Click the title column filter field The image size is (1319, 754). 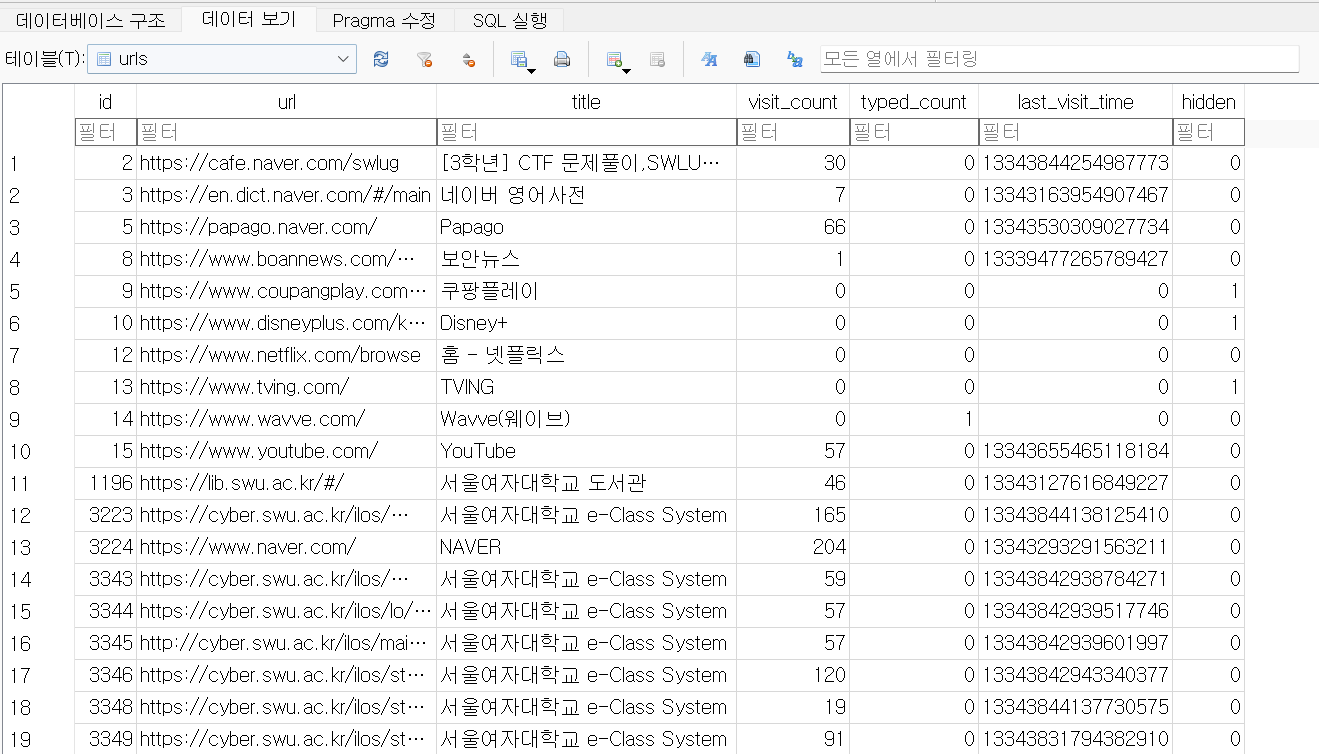click(586, 132)
